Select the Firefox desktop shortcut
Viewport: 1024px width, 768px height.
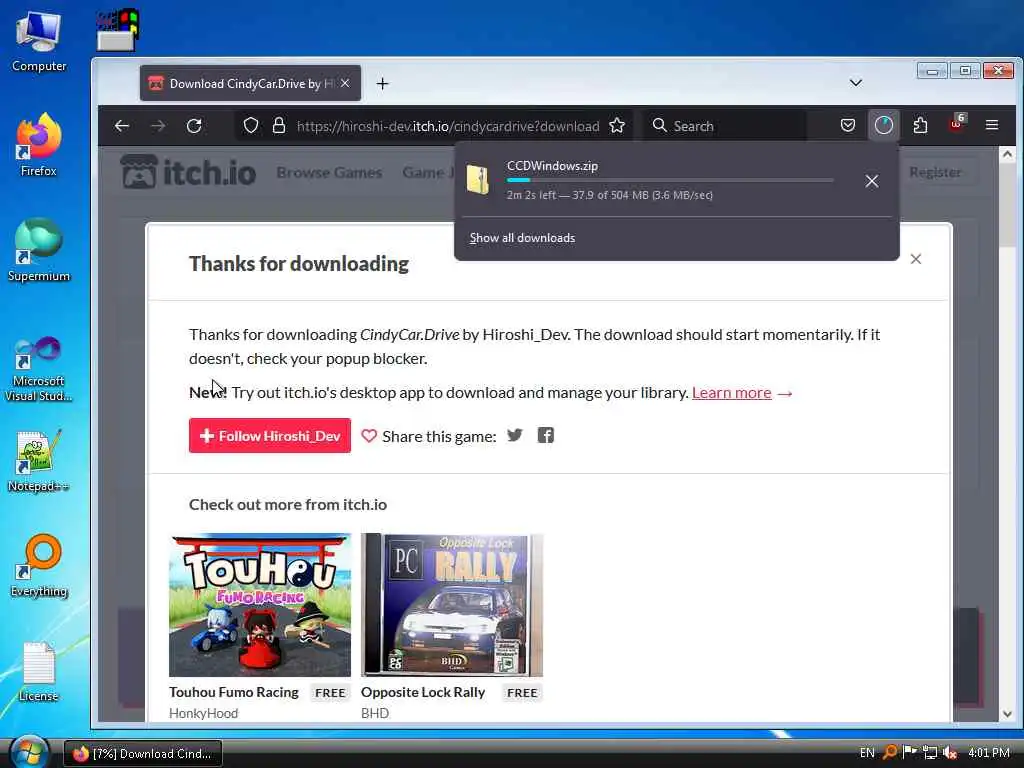tap(39, 146)
